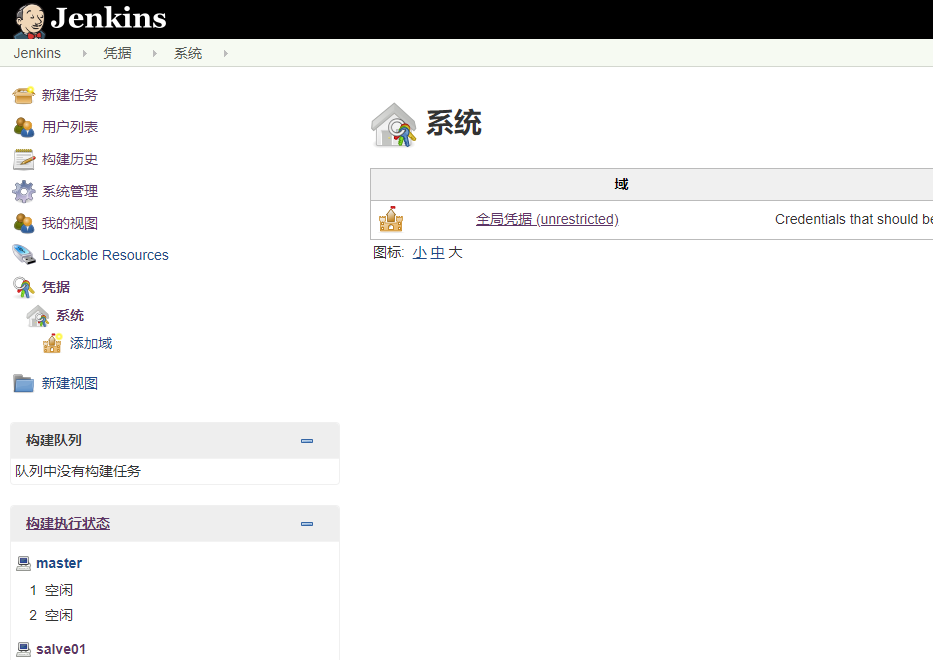Open 构建历史 link
The width and height of the screenshot is (933, 660).
70,159
